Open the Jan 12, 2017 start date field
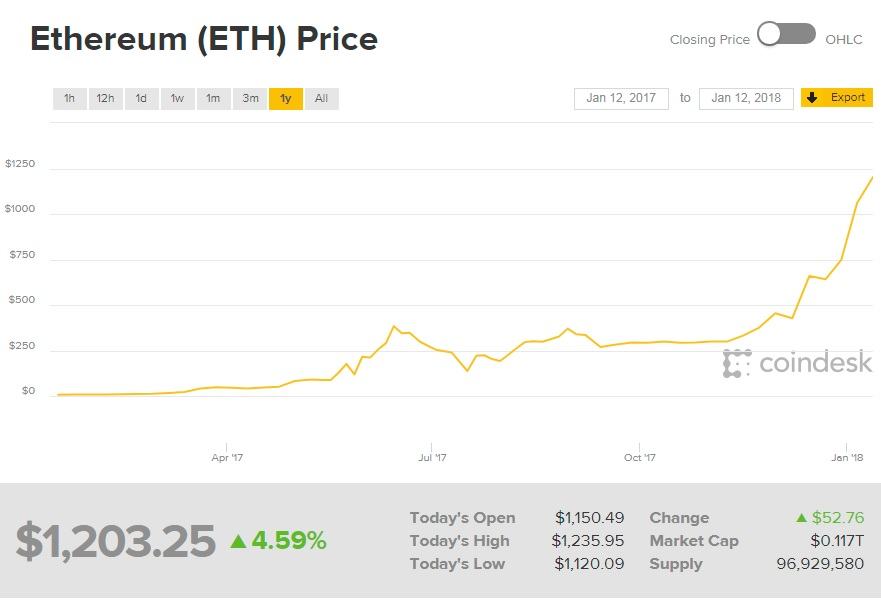 (620, 98)
